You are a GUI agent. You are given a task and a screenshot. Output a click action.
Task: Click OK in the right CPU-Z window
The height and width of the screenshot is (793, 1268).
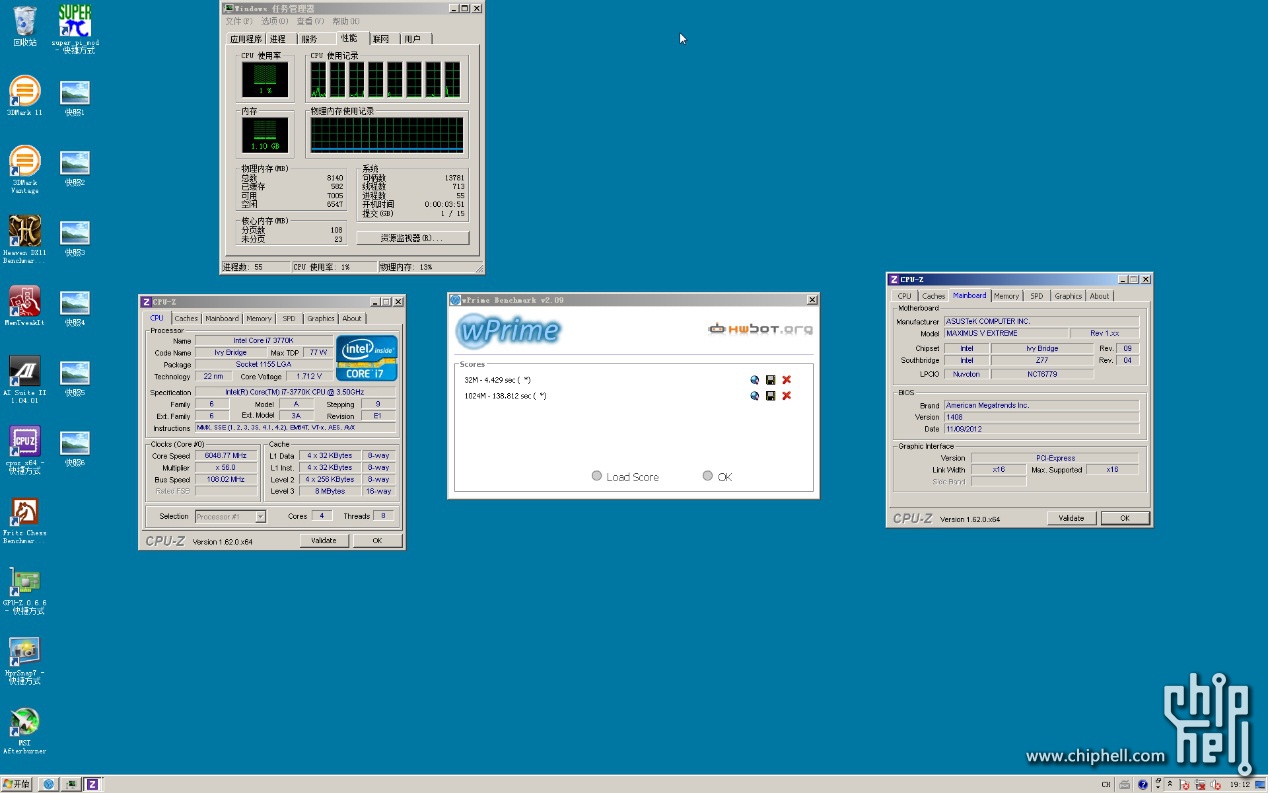pyautogui.click(x=1125, y=518)
